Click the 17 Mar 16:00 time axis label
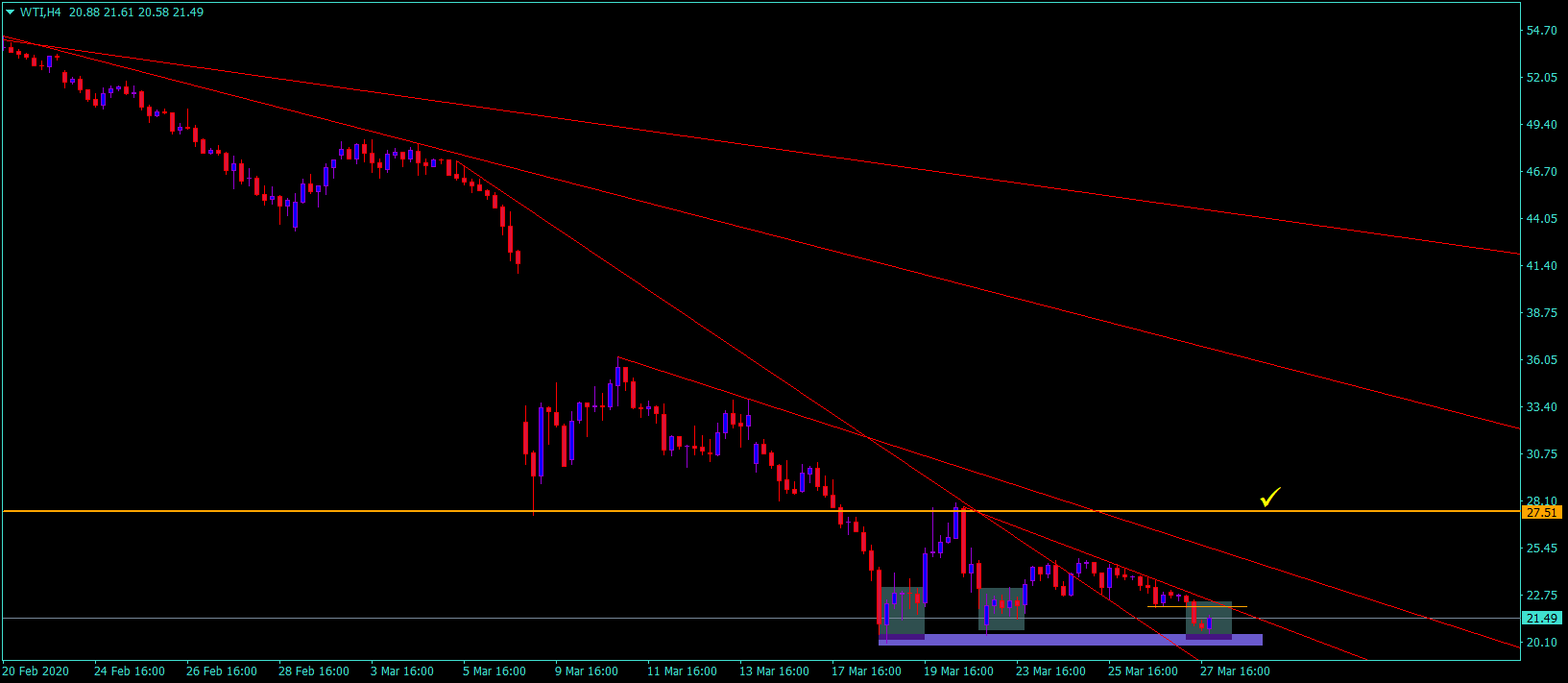Viewport: 1568px width, 683px height. 866,671
